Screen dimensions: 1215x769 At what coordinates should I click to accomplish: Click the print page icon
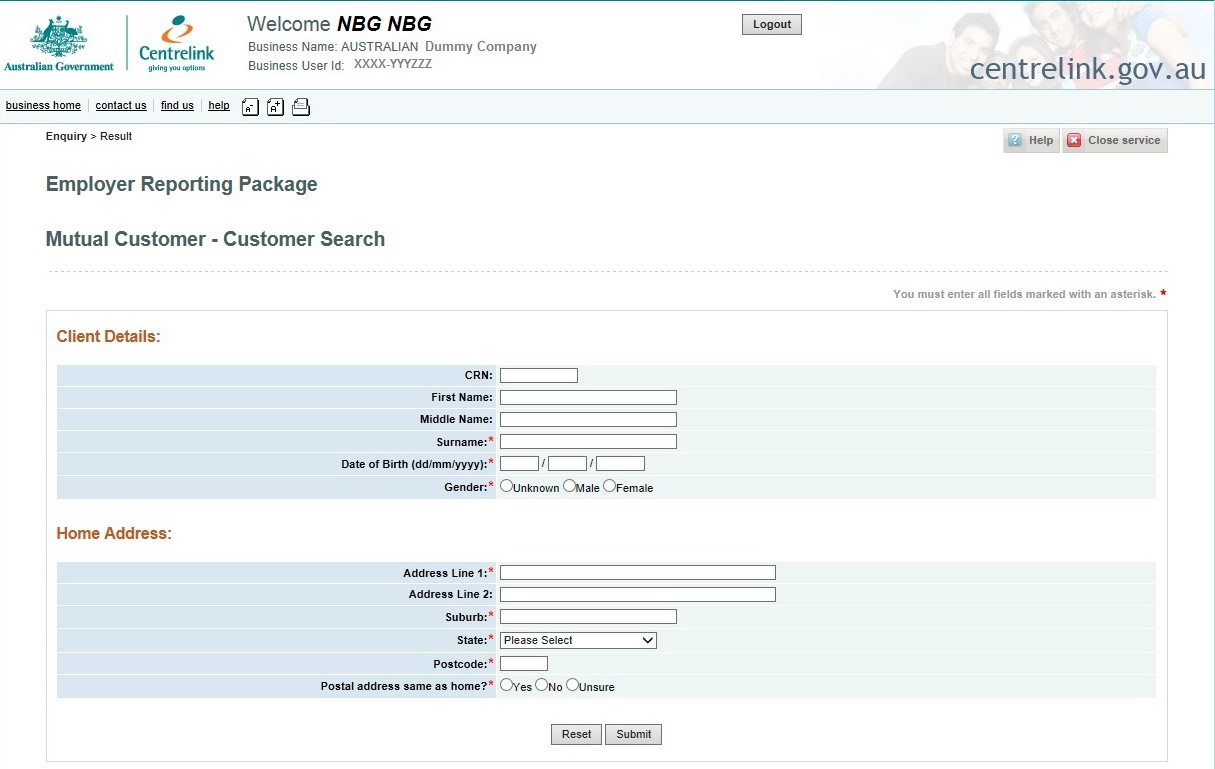301,107
